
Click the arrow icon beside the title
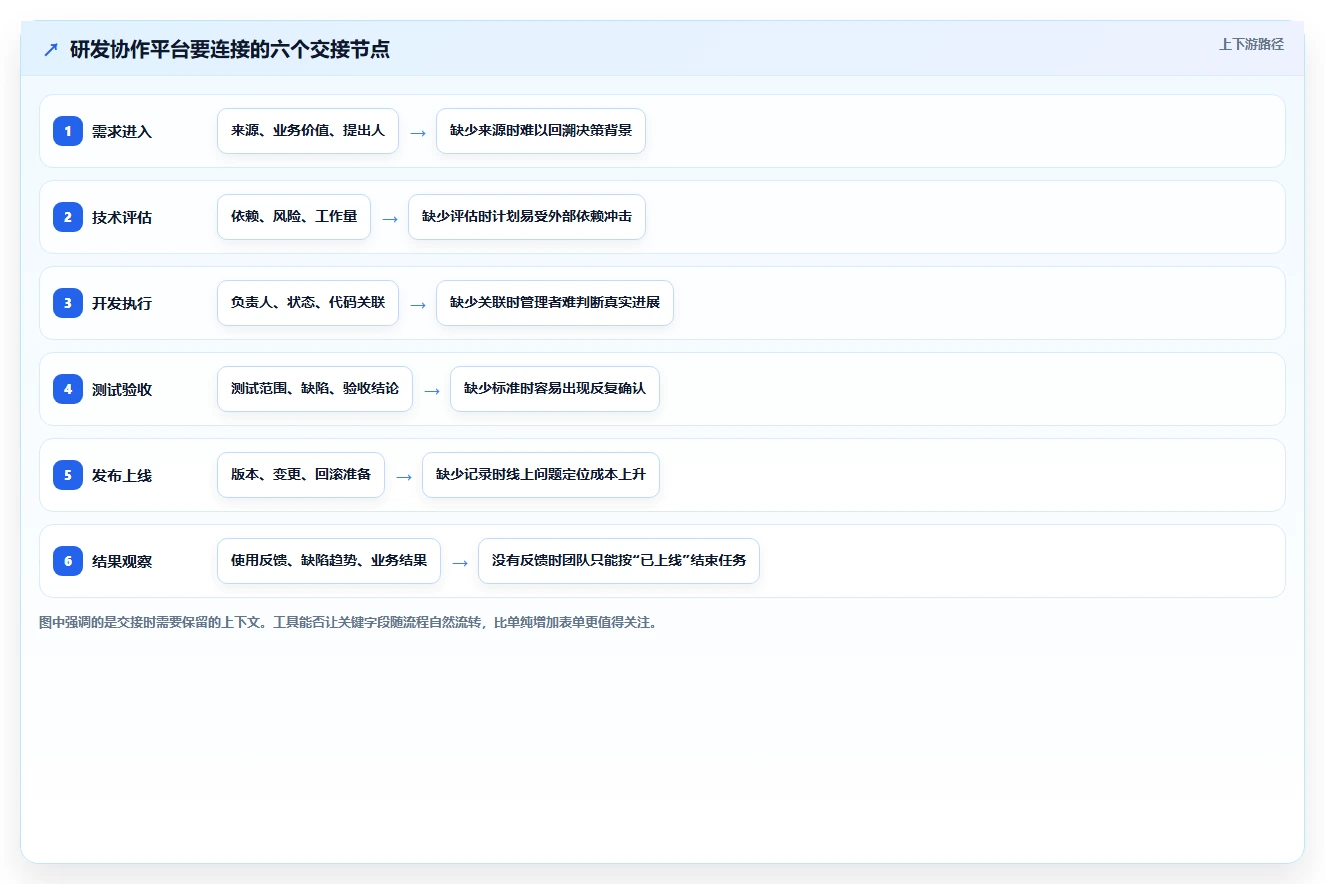click(x=51, y=49)
